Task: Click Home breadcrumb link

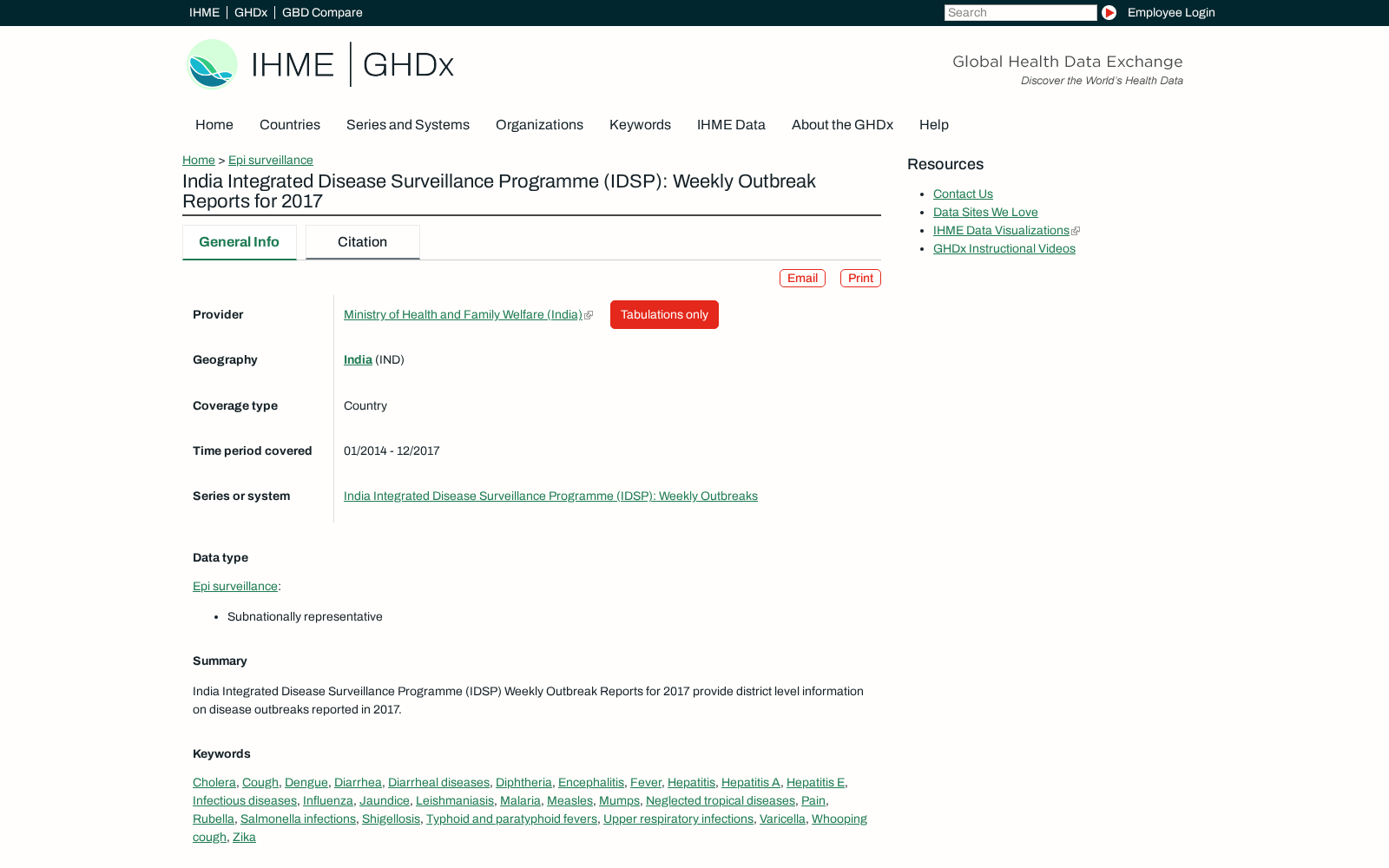Action: pyautogui.click(x=199, y=160)
